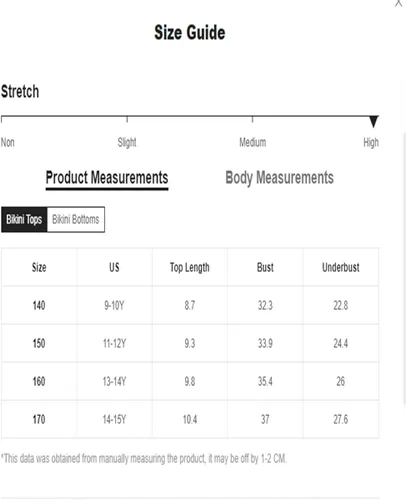Select the size 150 row label

(39, 343)
